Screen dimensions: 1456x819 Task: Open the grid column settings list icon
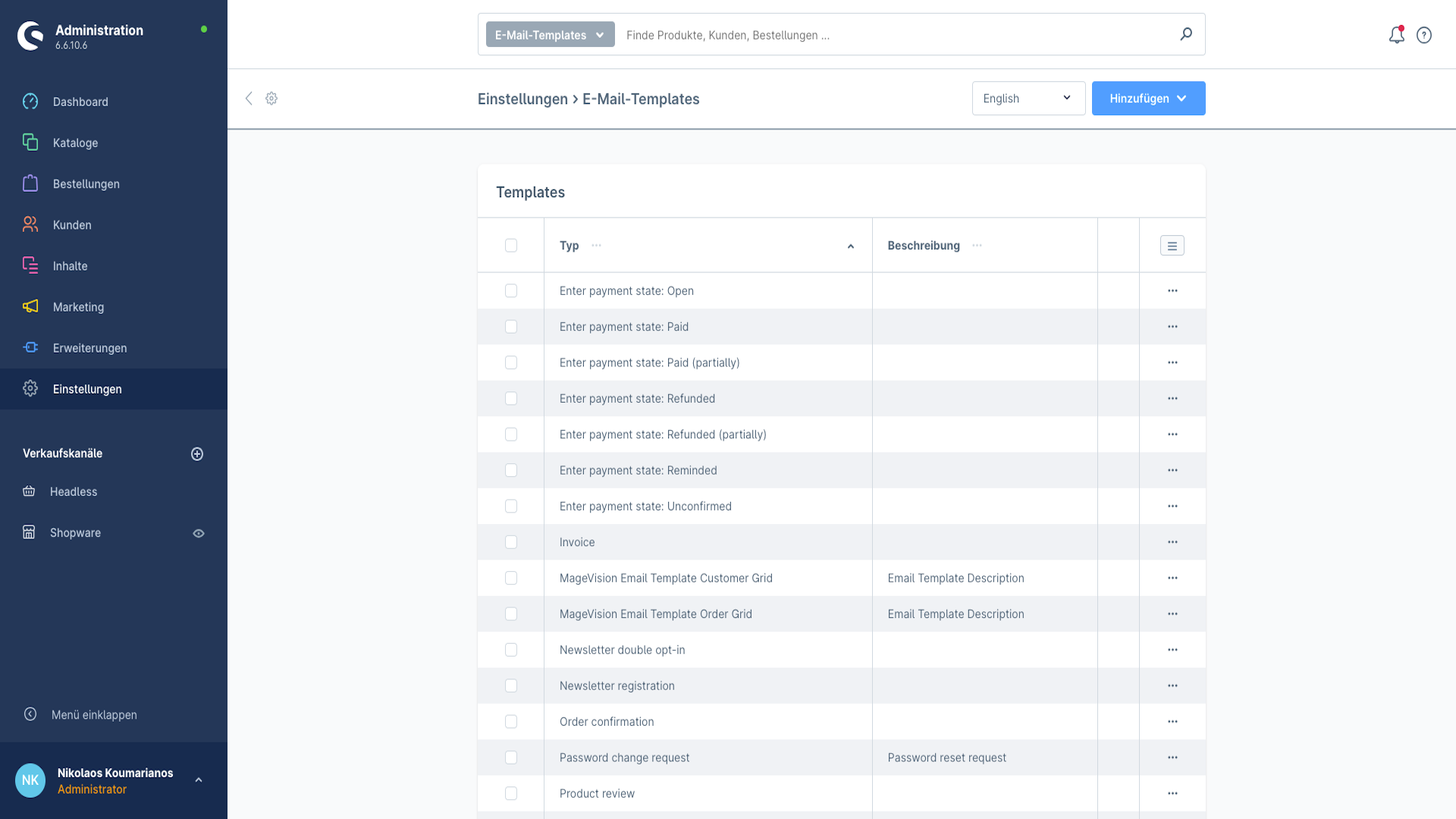[1172, 246]
